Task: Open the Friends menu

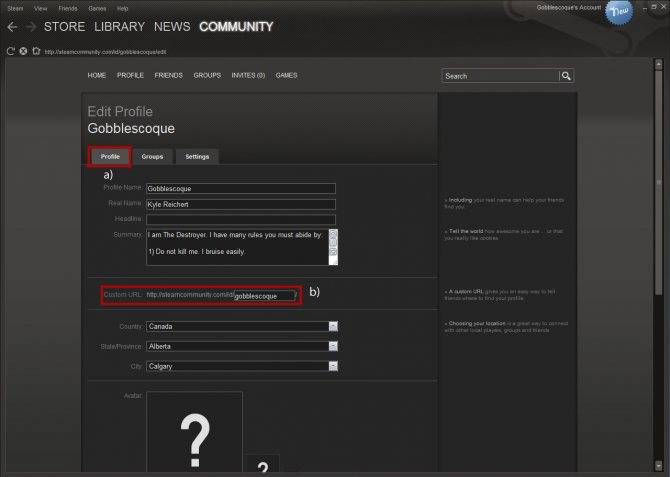Action: click(68, 8)
